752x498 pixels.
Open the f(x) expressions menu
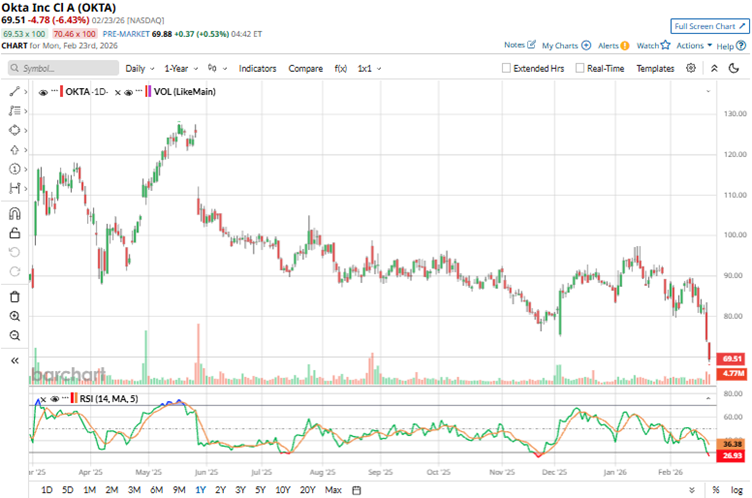pyautogui.click(x=341, y=68)
